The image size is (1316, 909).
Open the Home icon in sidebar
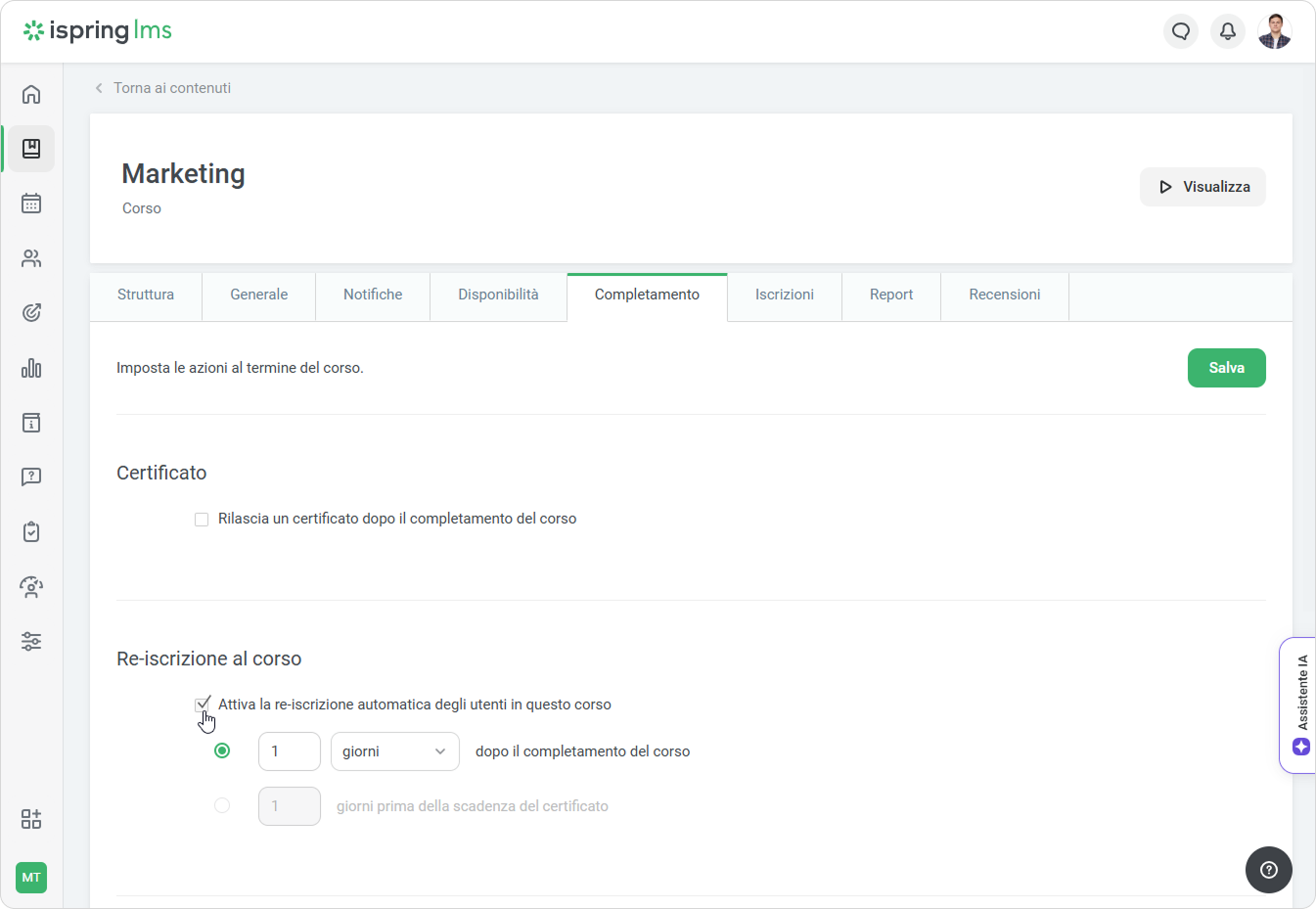[31, 94]
